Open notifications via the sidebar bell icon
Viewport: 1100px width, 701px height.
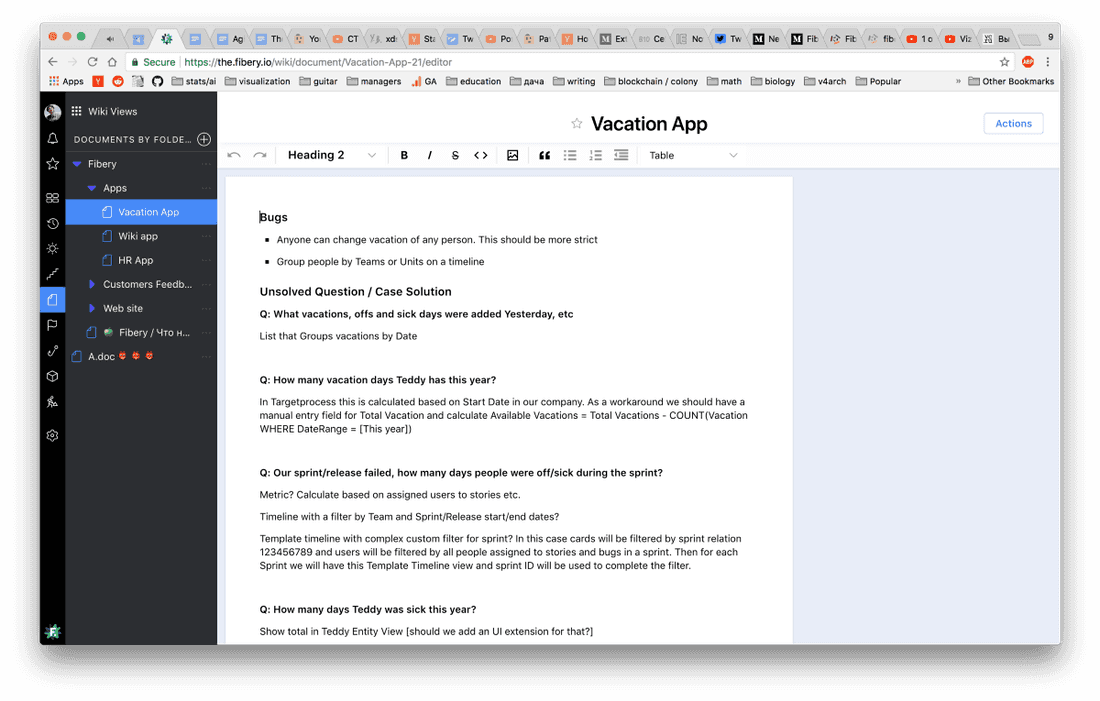click(51, 137)
